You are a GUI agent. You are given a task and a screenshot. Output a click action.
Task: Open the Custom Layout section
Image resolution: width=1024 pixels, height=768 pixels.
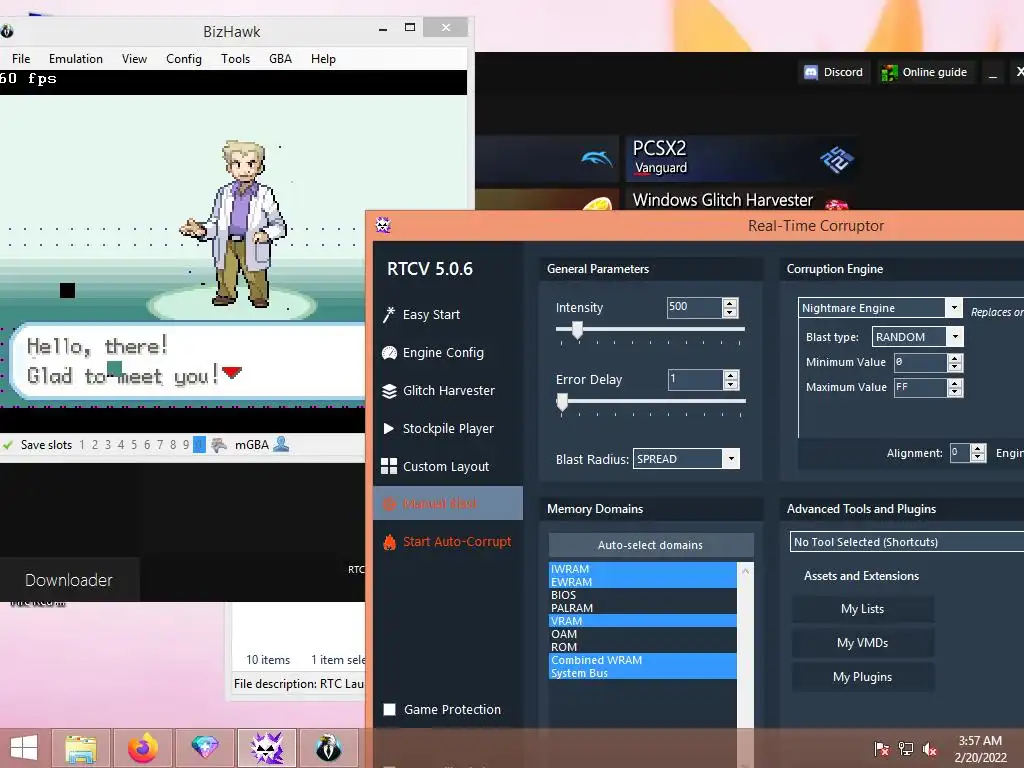coord(435,466)
